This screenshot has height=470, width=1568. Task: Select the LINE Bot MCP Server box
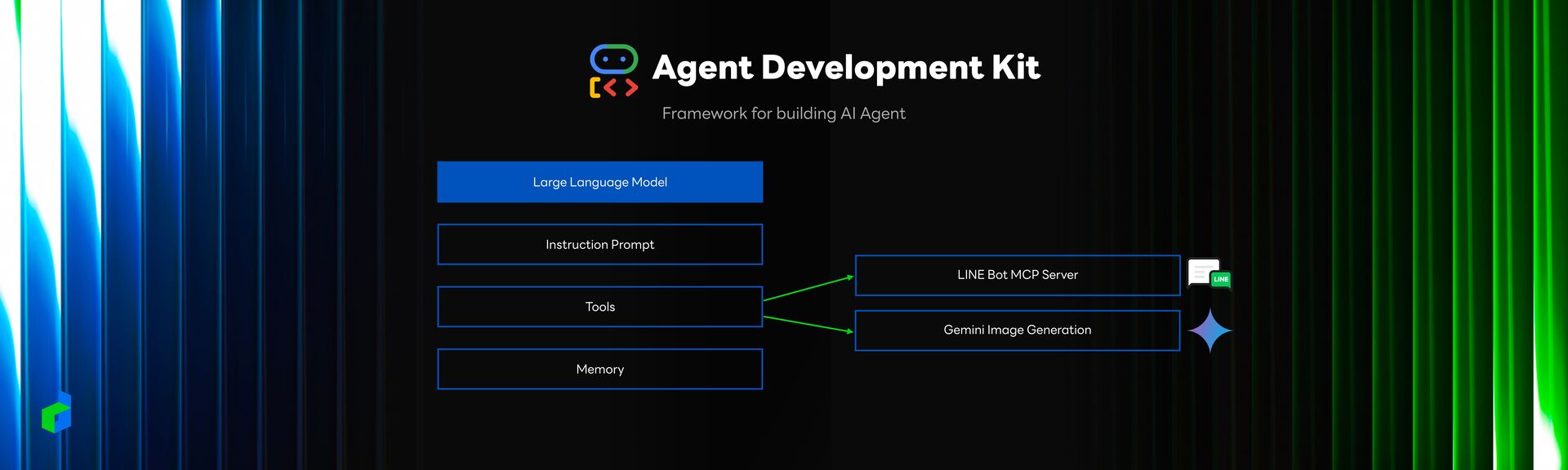point(1018,275)
